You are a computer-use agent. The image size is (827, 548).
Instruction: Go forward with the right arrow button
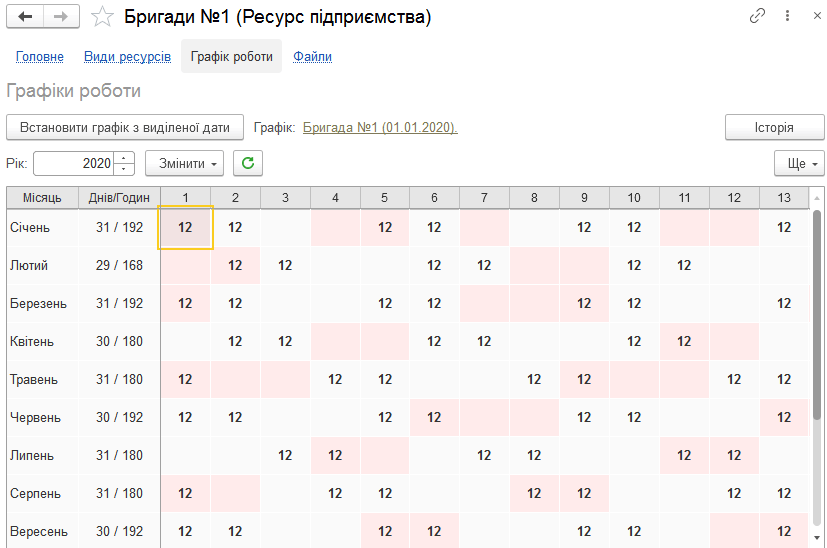point(61,17)
